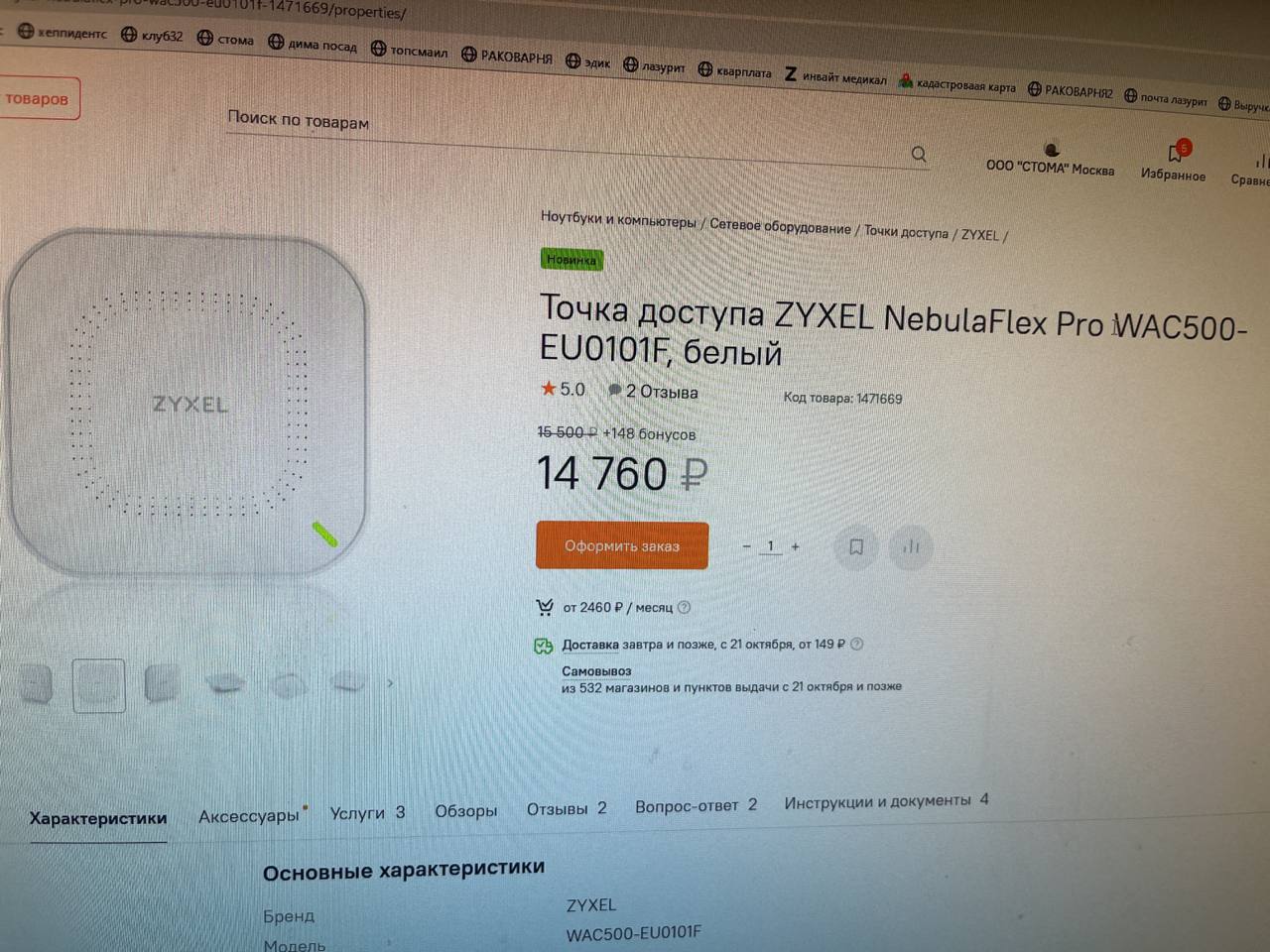The image size is (1270, 952).
Task: Increase quantity with plus button
Action: [x=795, y=546]
